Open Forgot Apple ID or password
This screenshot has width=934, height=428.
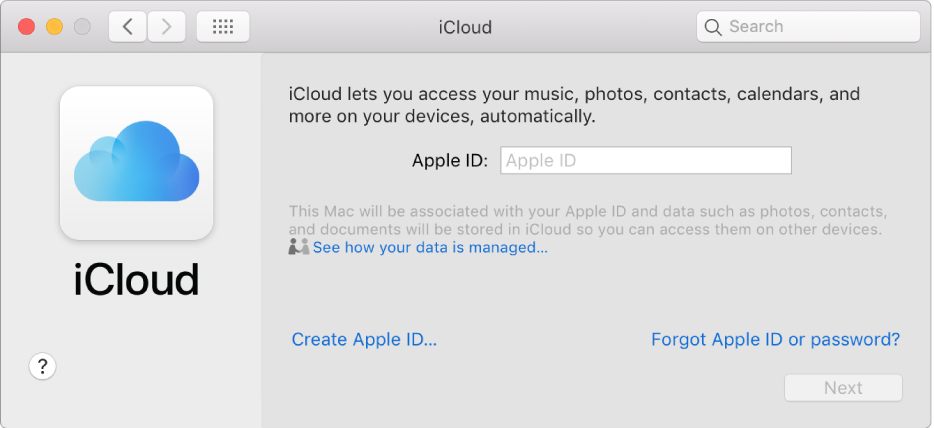775,340
